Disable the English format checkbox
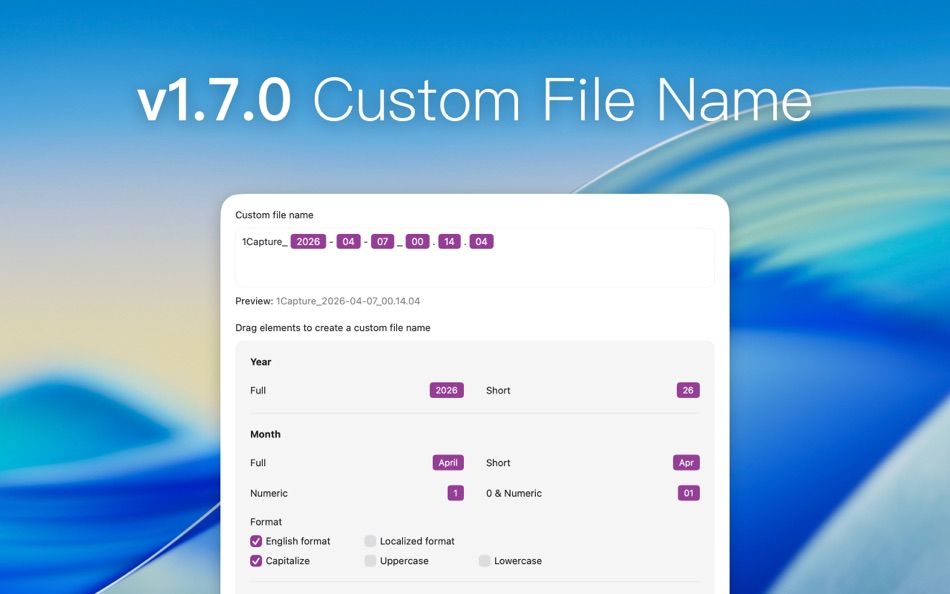The image size is (950, 594). pos(256,541)
